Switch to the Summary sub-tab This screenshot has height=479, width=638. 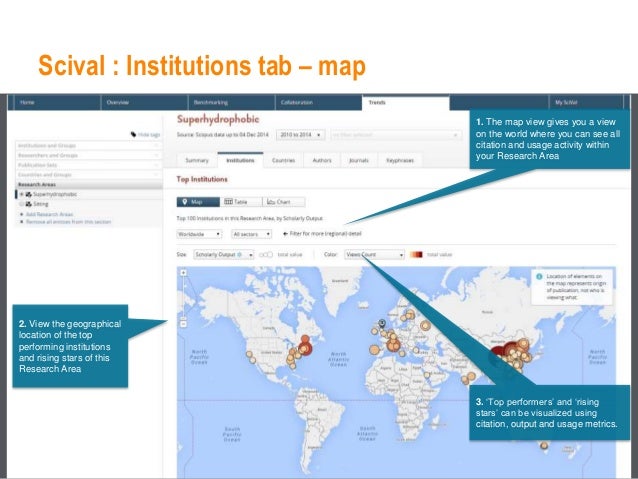click(197, 160)
